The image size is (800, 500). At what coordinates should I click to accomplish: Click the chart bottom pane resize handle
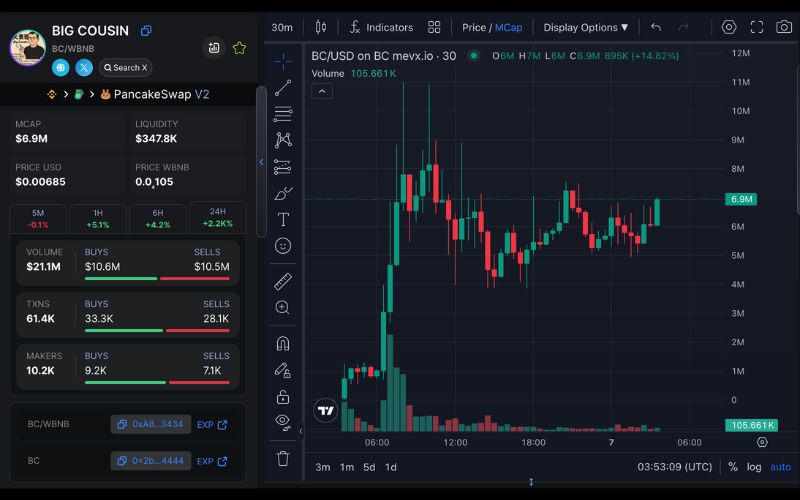(x=531, y=482)
